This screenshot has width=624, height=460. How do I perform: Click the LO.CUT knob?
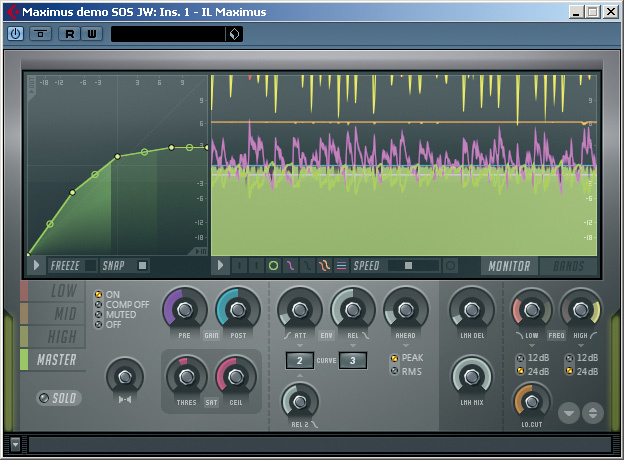[x=532, y=402]
